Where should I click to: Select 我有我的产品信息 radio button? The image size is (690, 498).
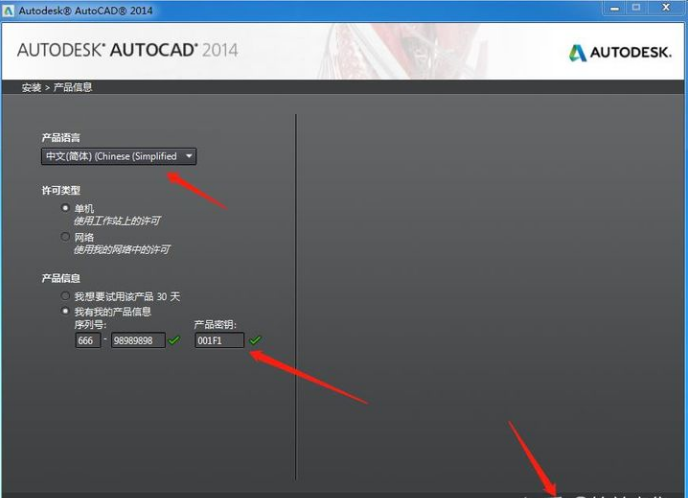tap(65, 311)
